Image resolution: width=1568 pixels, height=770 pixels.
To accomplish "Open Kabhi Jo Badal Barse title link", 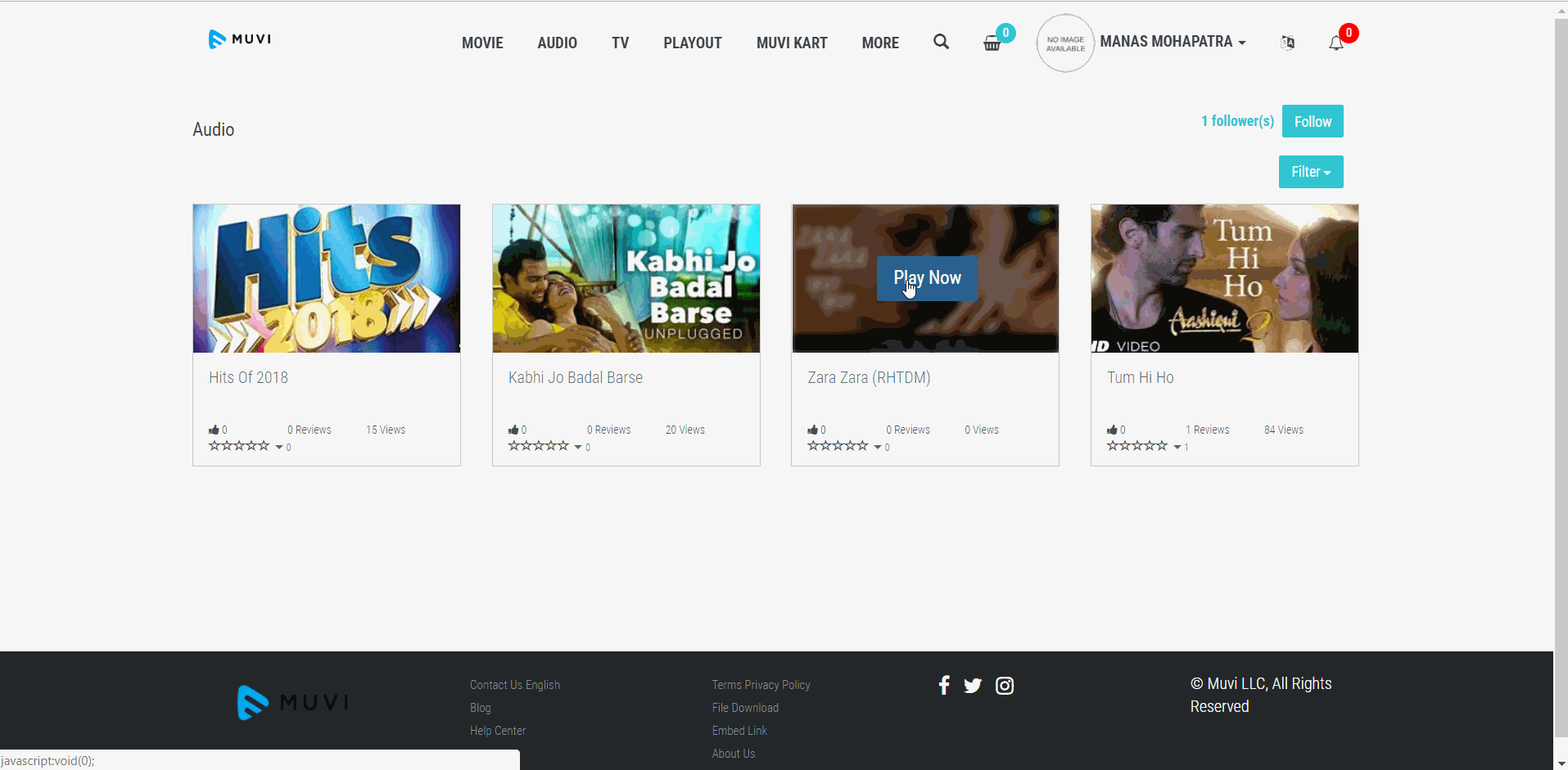I will (575, 377).
